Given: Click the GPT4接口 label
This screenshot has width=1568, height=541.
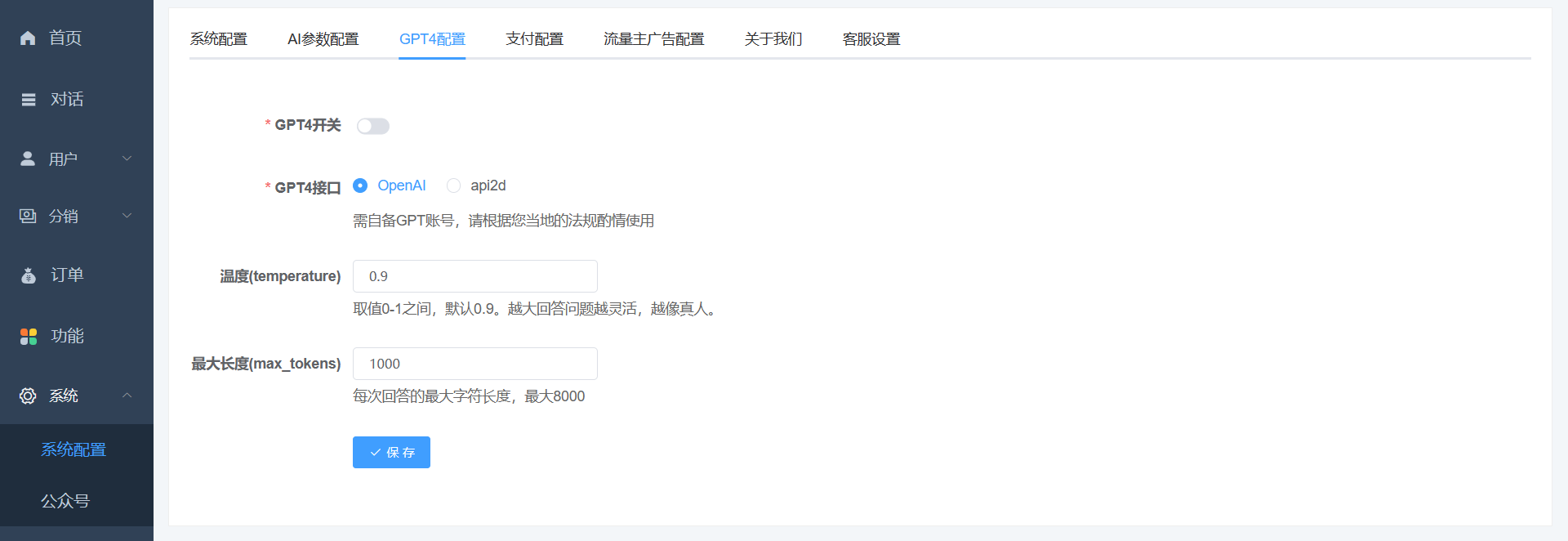Looking at the screenshot, I should pos(307,187).
